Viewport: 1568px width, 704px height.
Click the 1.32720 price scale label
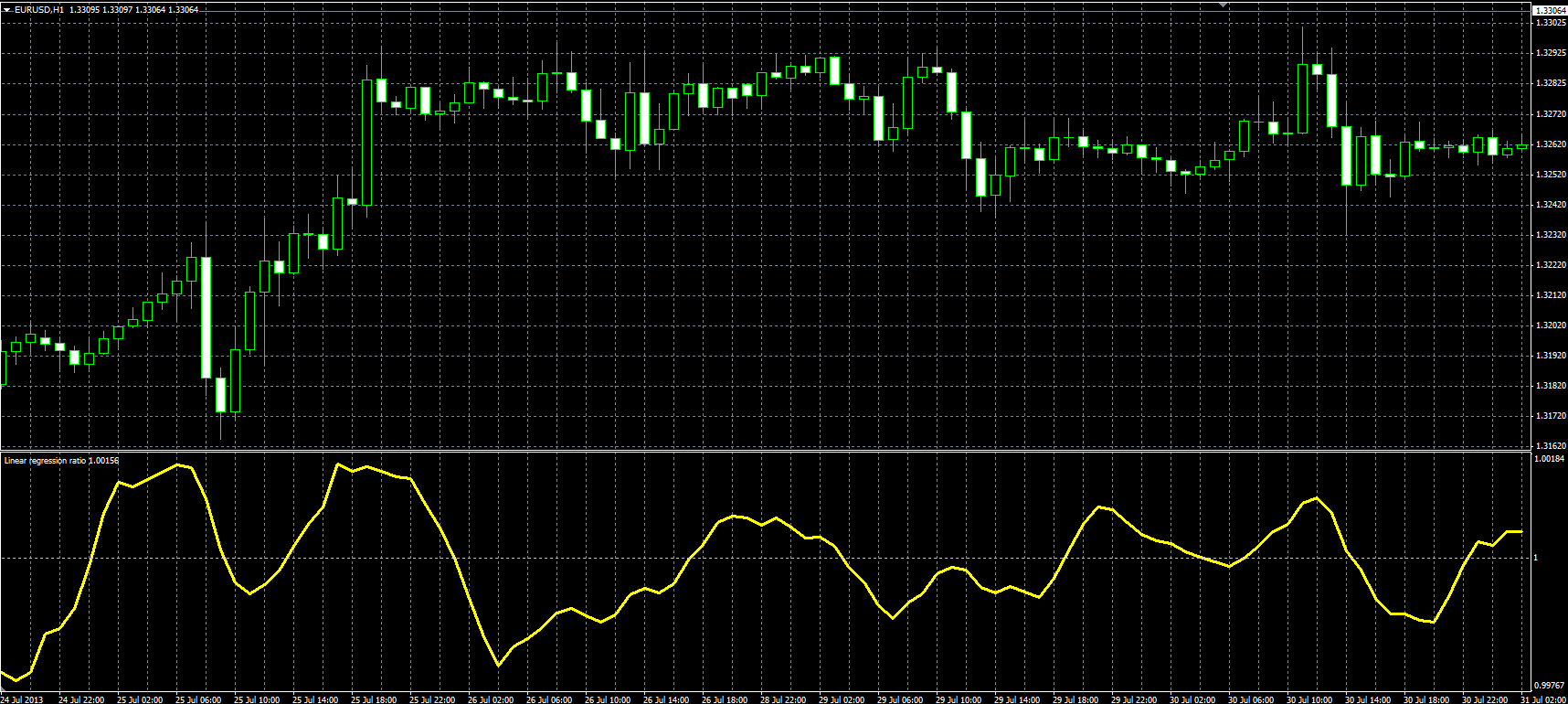[x=1551, y=114]
